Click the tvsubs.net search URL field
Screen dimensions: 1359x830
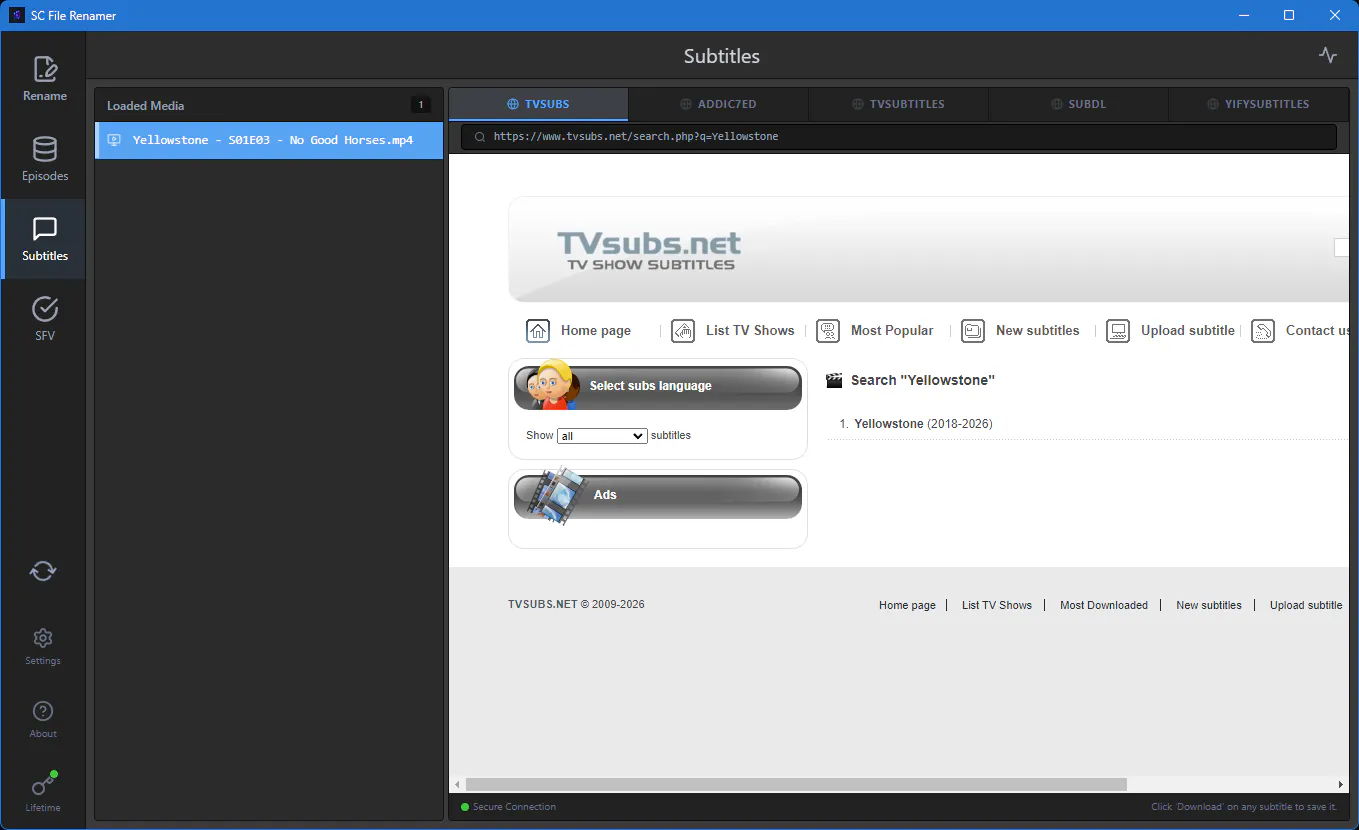[x=899, y=137]
